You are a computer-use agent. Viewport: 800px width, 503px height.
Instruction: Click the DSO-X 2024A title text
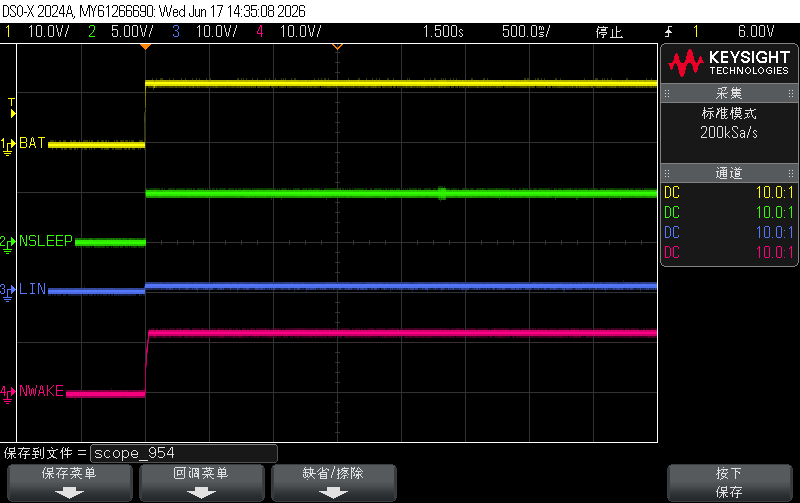(x=154, y=11)
